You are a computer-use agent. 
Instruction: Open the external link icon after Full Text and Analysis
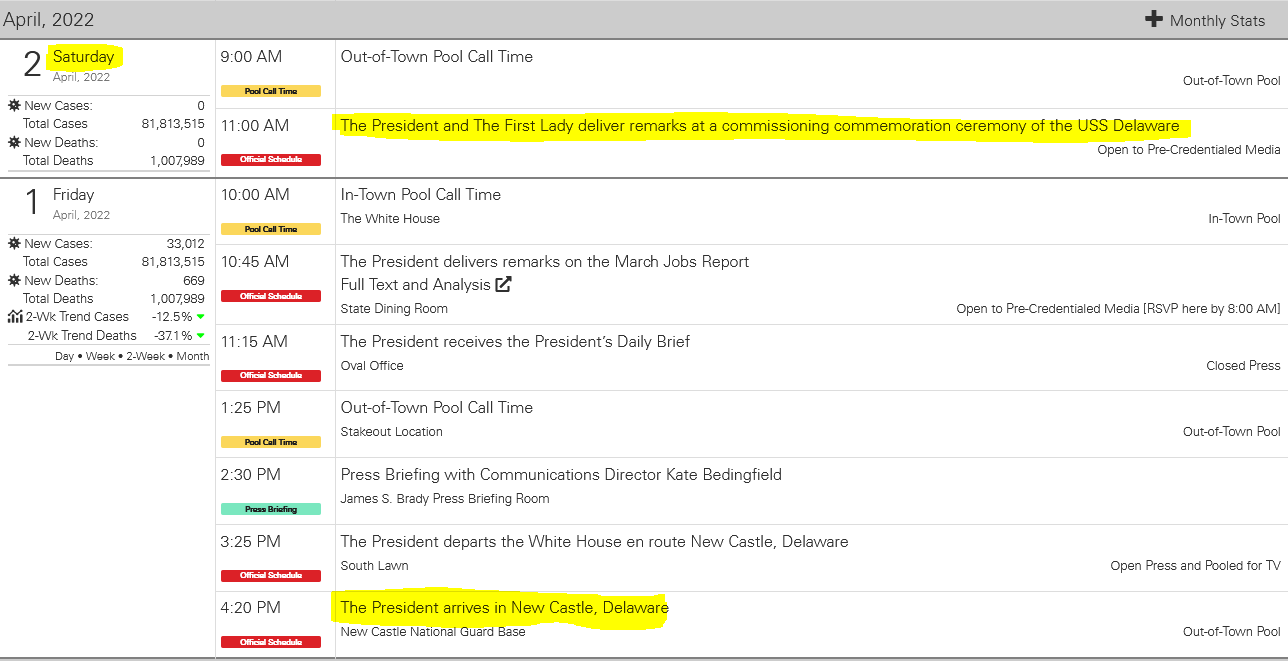coord(504,284)
